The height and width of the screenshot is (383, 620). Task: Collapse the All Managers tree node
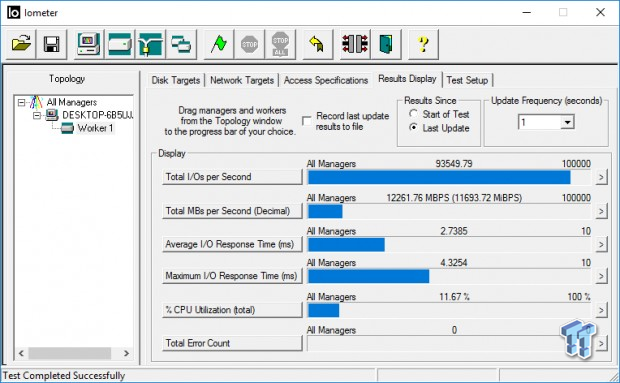pyautogui.click(x=21, y=103)
